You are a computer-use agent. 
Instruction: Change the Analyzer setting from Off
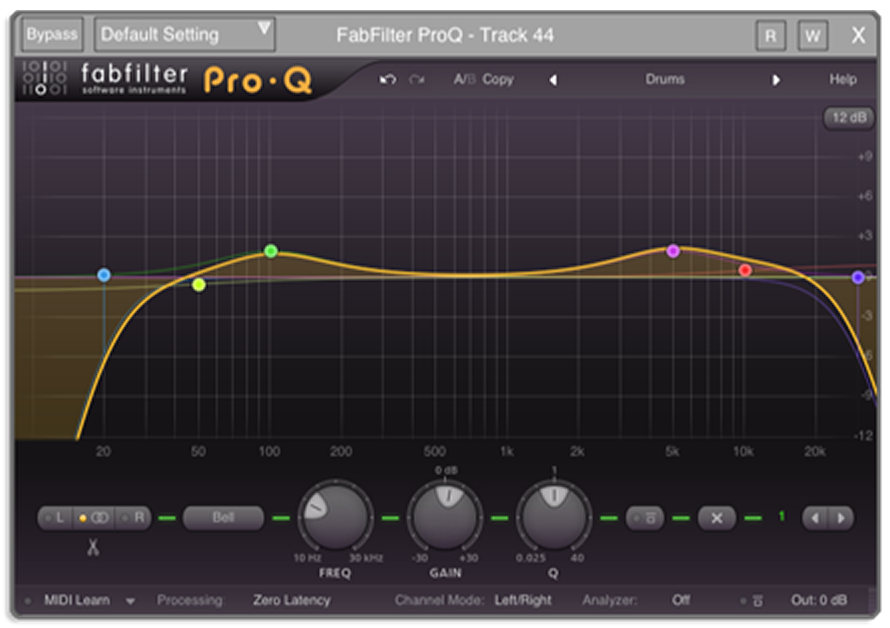point(681,600)
